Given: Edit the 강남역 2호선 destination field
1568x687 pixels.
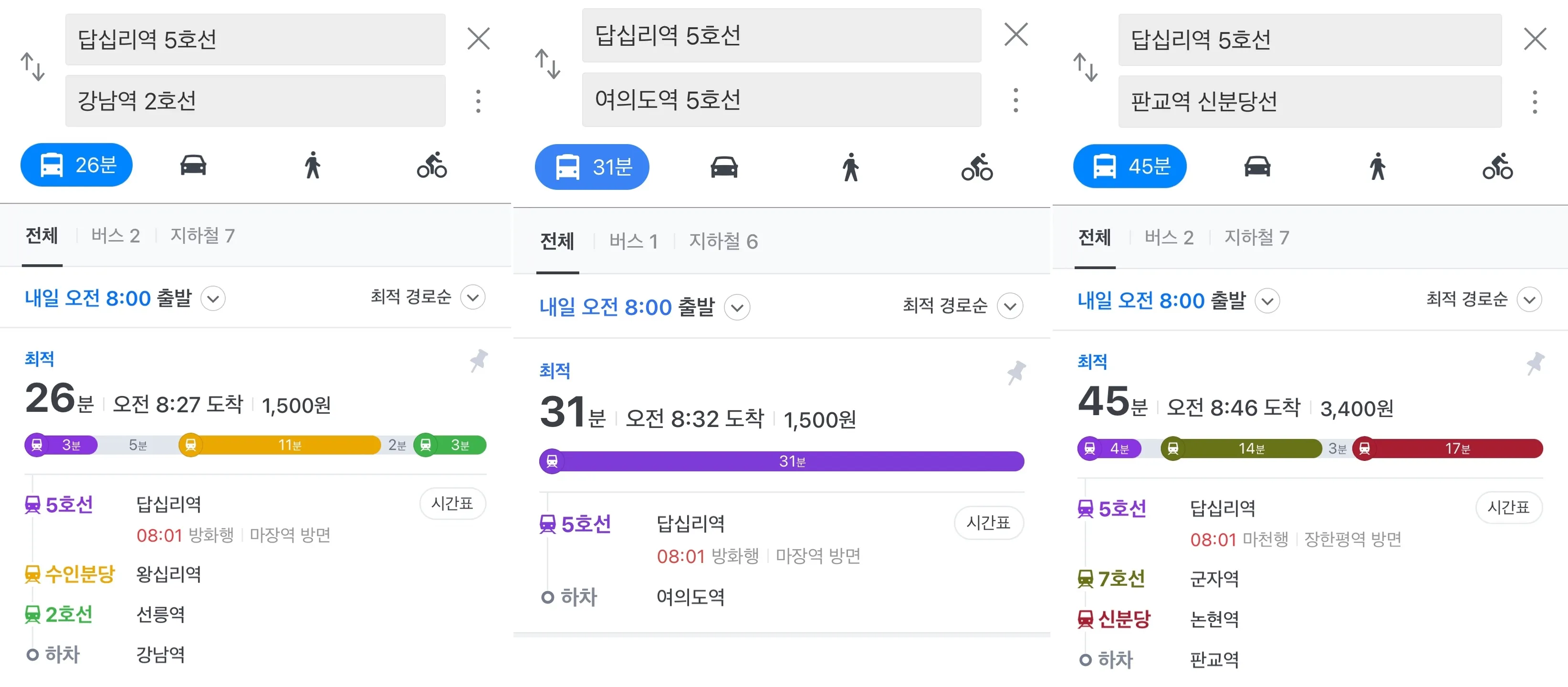Looking at the screenshot, I should [x=255, y=101].
